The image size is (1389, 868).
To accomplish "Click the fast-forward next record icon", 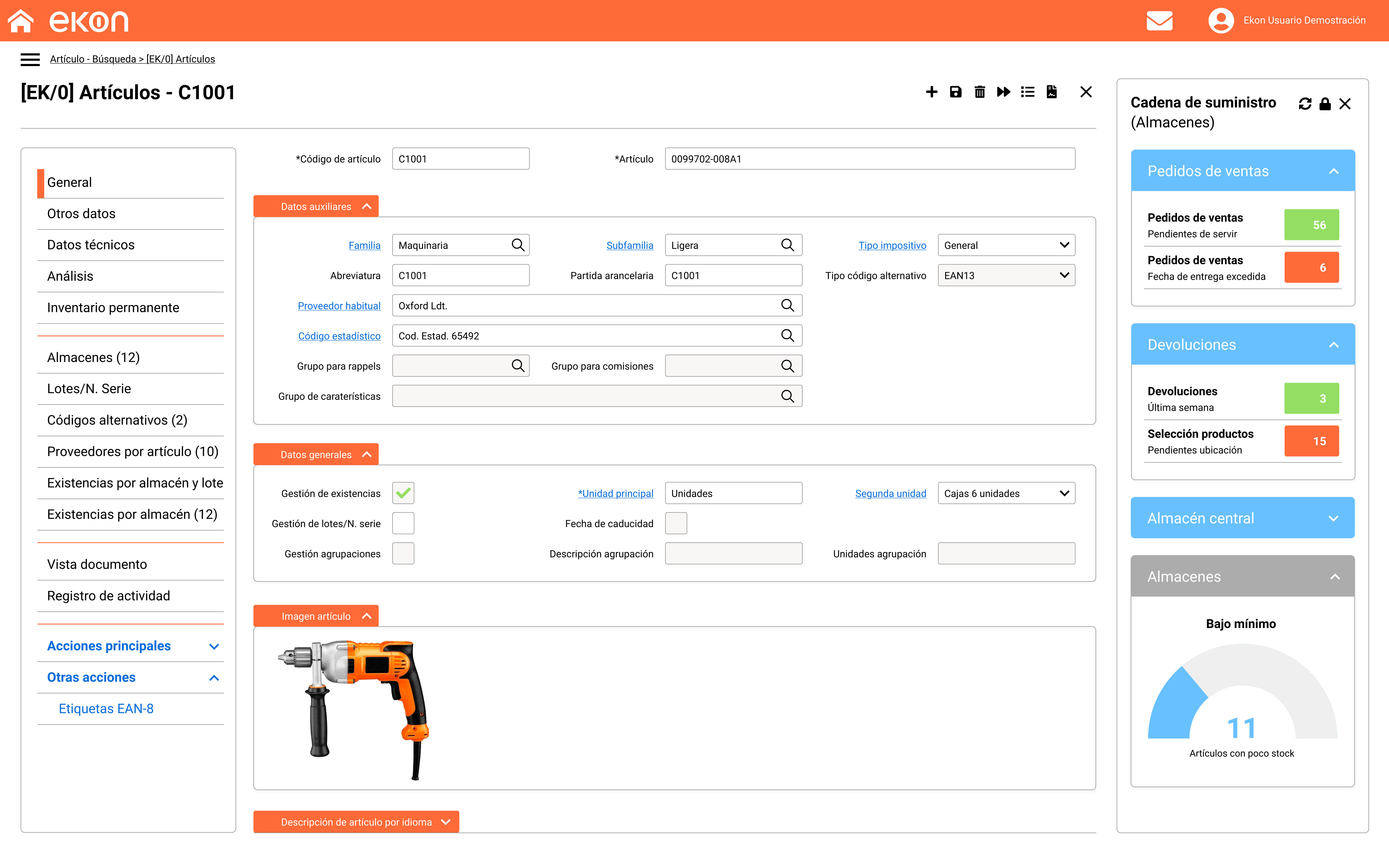I will pyautogui.click(x=1003, y=92).
